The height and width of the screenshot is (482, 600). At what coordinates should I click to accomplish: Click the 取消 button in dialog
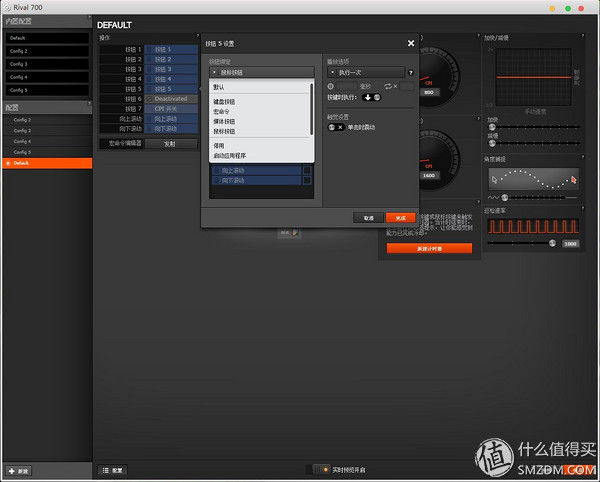tap(369, 217)
